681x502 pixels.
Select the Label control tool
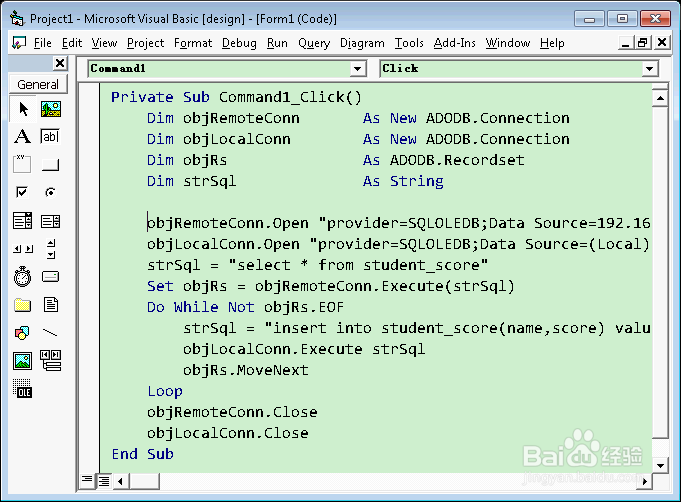[x=22, y=137]
